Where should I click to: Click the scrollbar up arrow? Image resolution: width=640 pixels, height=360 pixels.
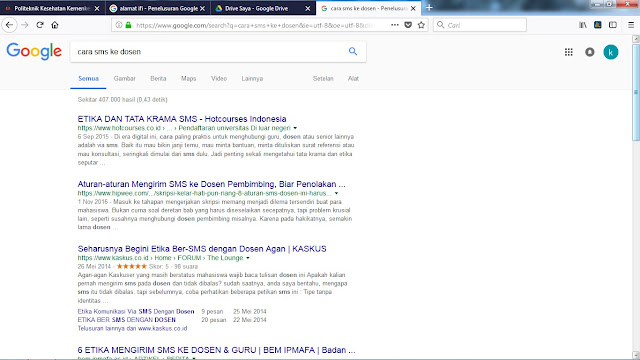pyautogui.click(x=636, y=39)
